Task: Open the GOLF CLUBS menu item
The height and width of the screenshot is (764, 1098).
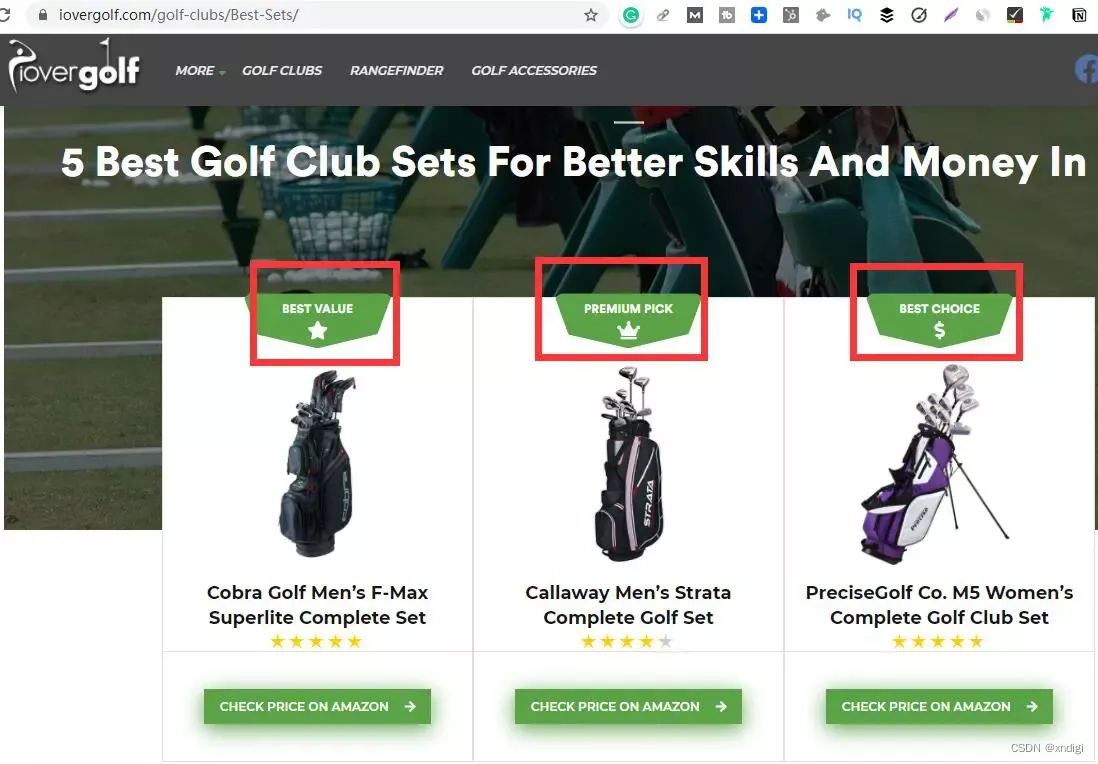Action: pos(282,70)
